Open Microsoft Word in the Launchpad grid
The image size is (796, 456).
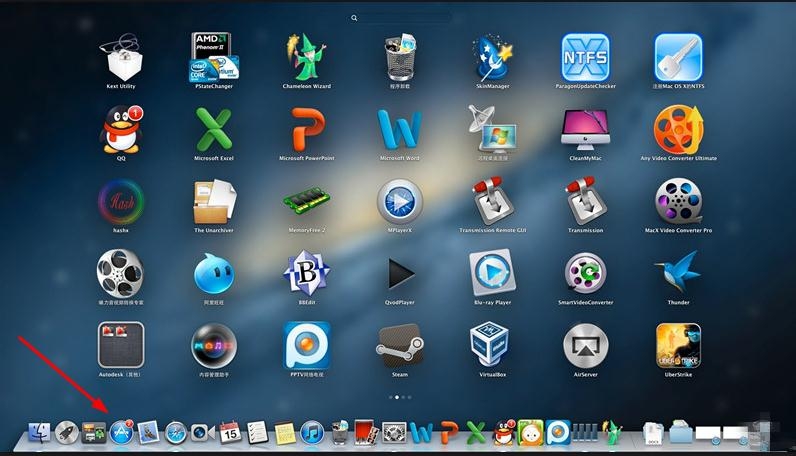pos(400,129)
